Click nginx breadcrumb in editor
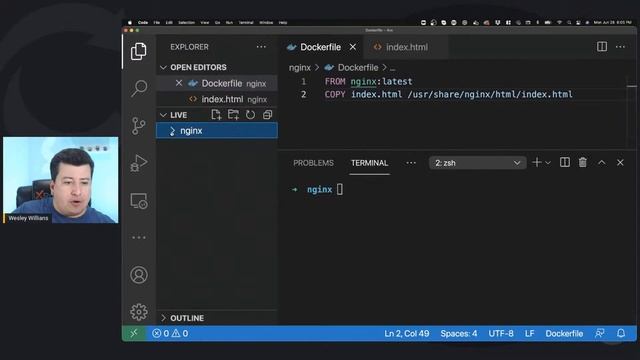This screenshot has width=640, height=360. tap(300, 67)
